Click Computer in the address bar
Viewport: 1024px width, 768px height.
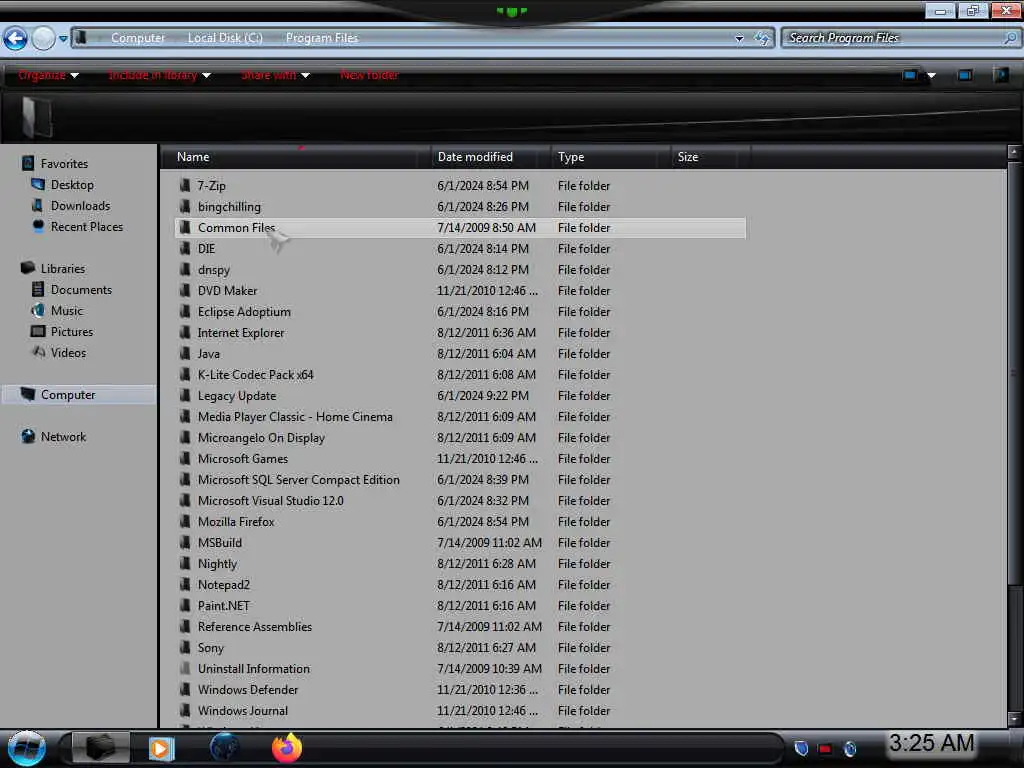[x=138, y=38]
